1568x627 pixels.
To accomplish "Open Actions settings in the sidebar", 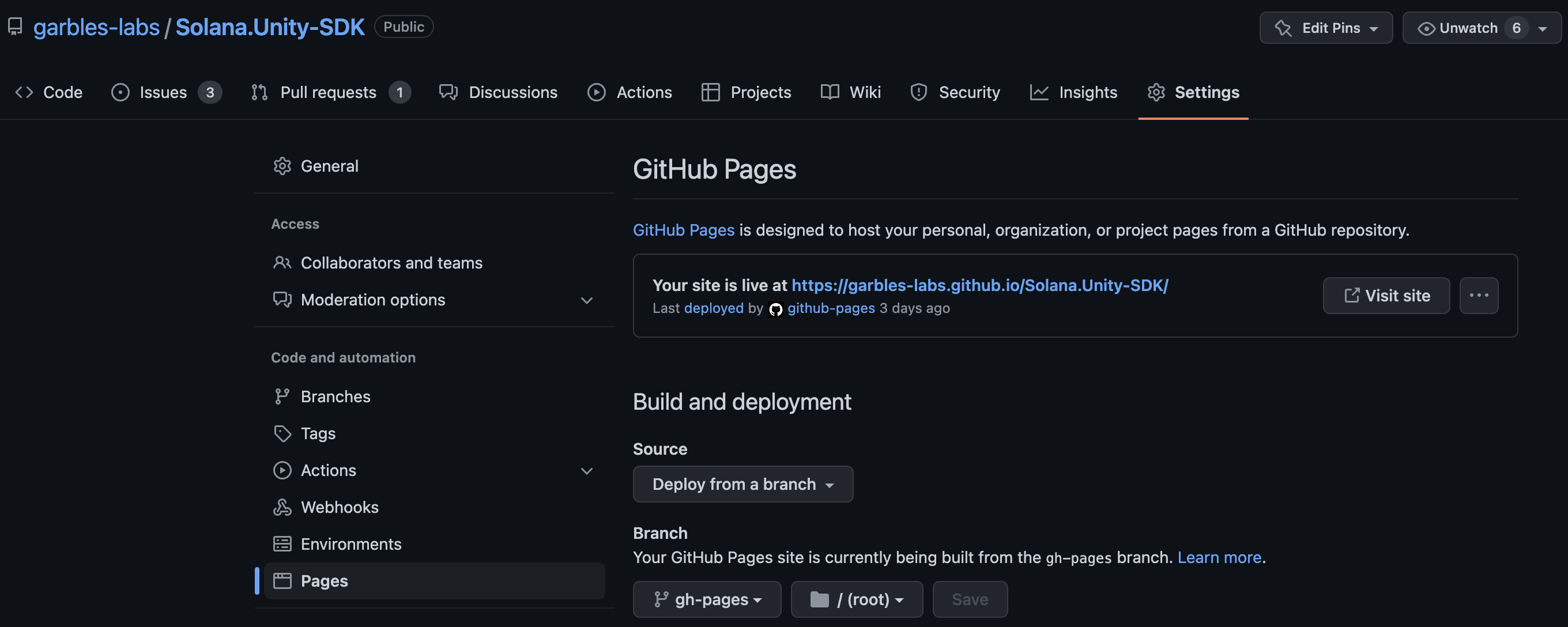I will (434, 470).
